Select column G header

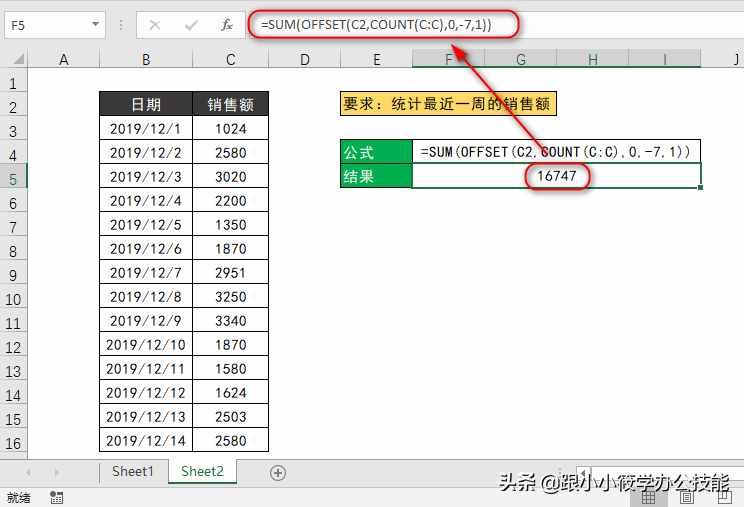click(521, 59)
